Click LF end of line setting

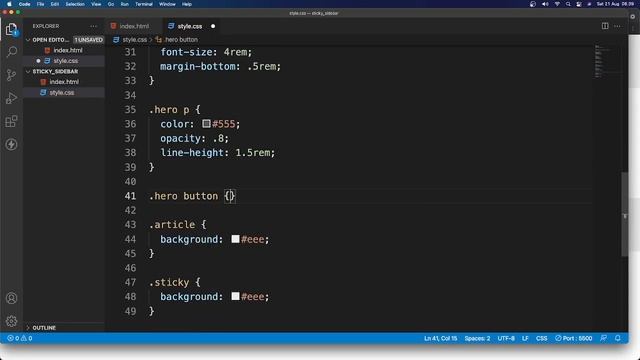point(525,338)
